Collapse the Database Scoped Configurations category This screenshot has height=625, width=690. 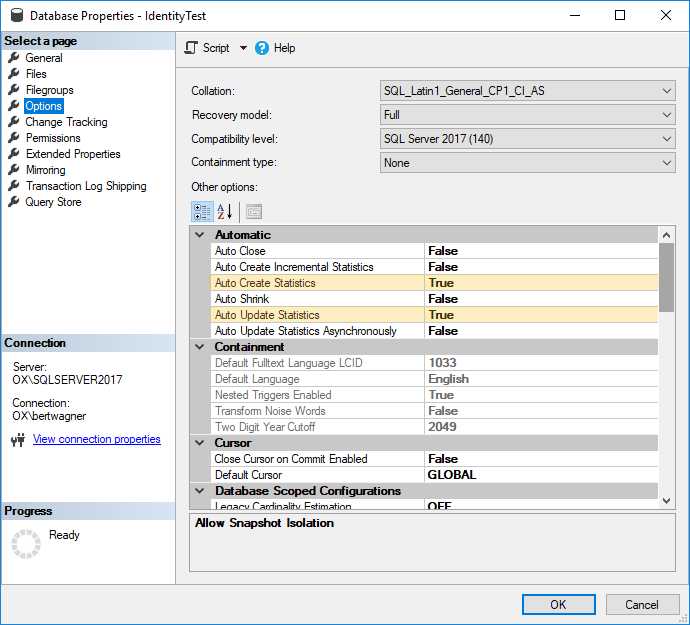pos(200,491)
